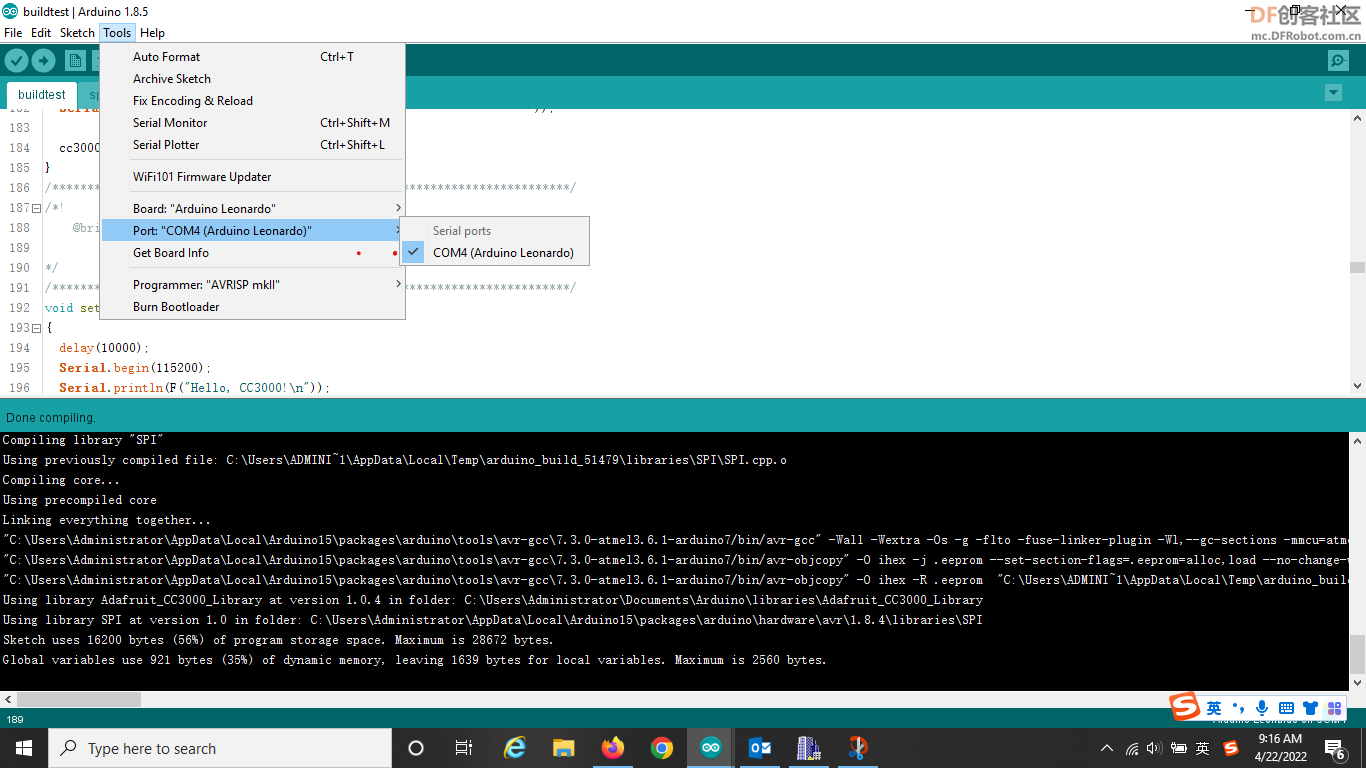
Task: Launch Serial Plotter from menu
Action: tap(253, 145)
